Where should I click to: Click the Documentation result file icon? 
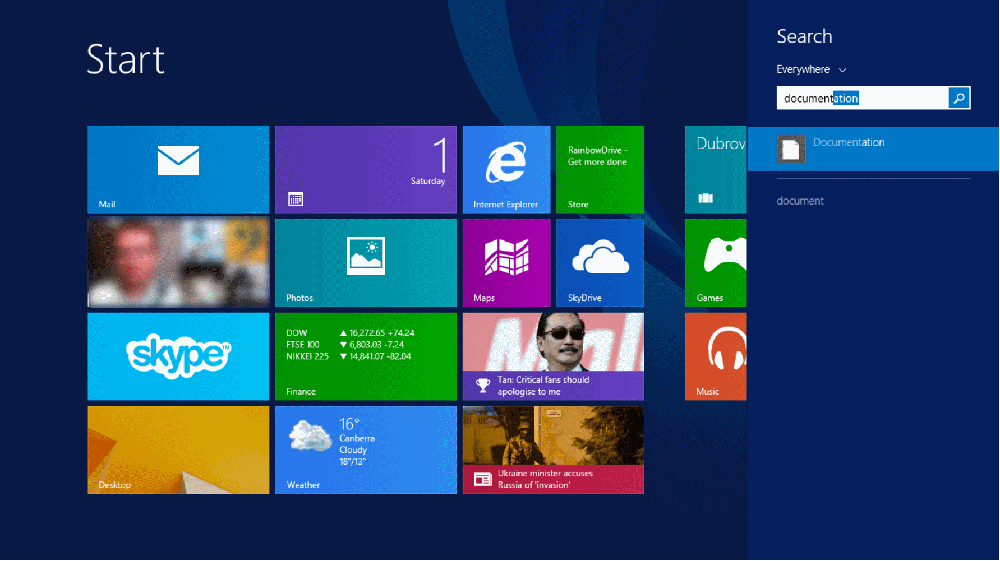pyautogui.click(x=791, y=149)
